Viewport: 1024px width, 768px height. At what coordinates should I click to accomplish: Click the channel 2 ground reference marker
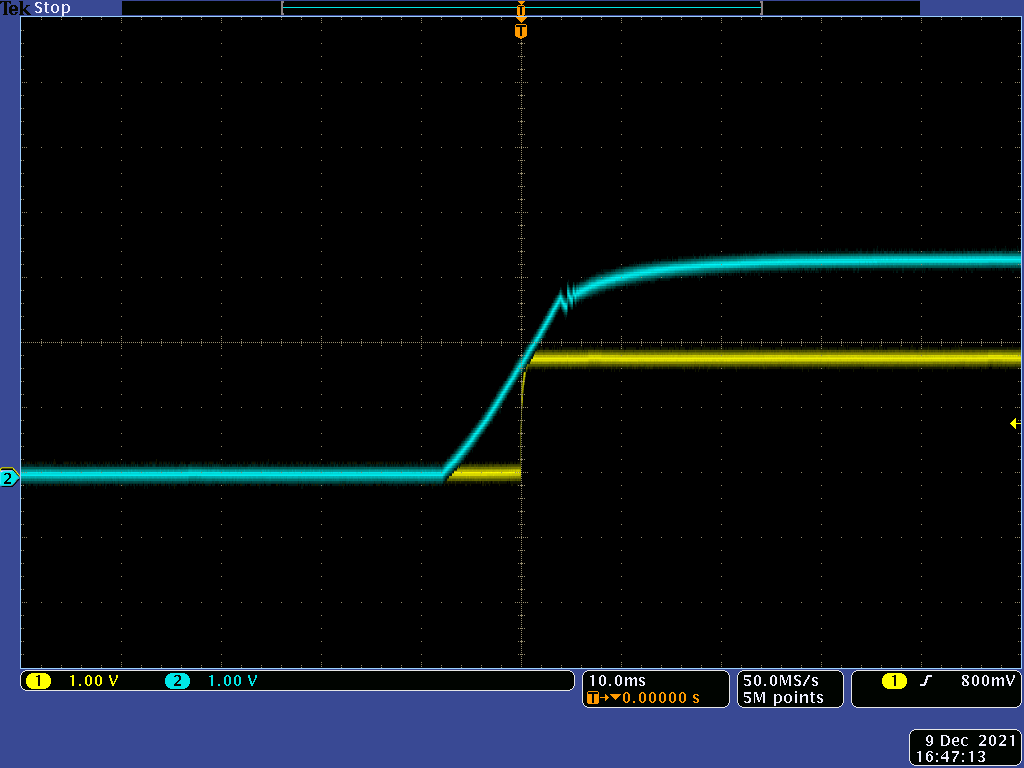point(9,478)
